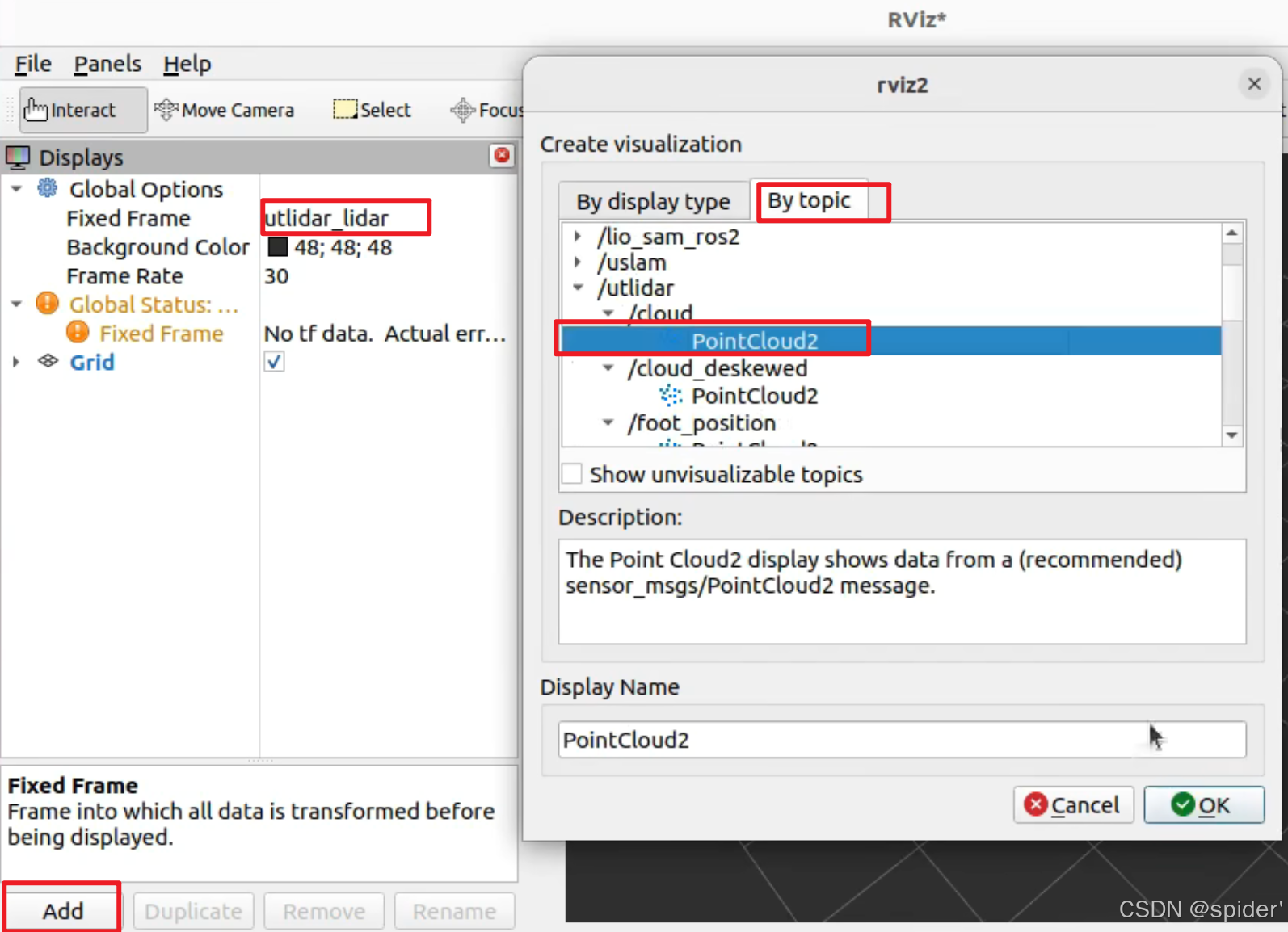
Task: Select the Interact tool
Action: 82,110
